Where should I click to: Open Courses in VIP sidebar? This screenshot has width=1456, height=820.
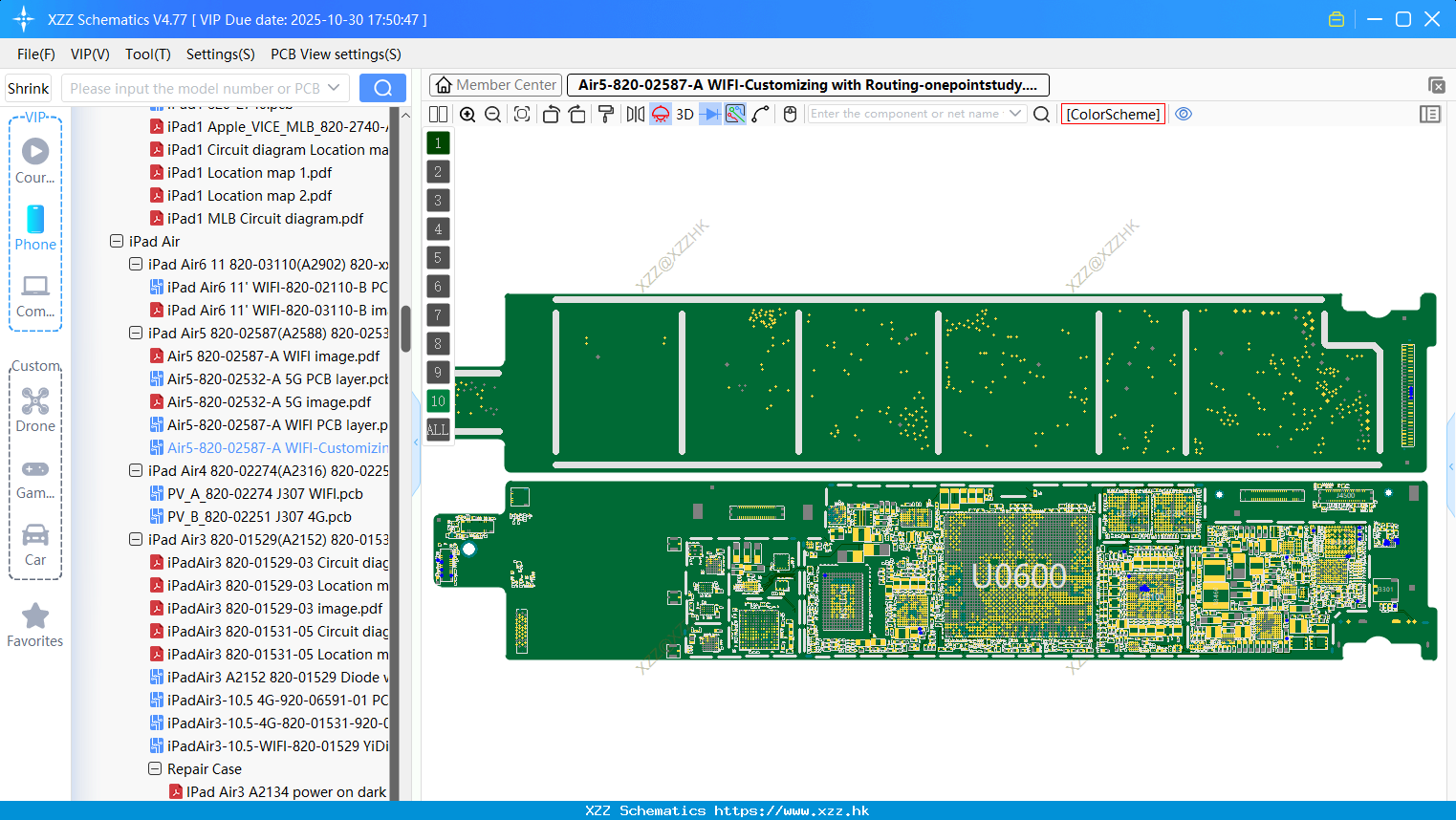(x=35, y=161)
